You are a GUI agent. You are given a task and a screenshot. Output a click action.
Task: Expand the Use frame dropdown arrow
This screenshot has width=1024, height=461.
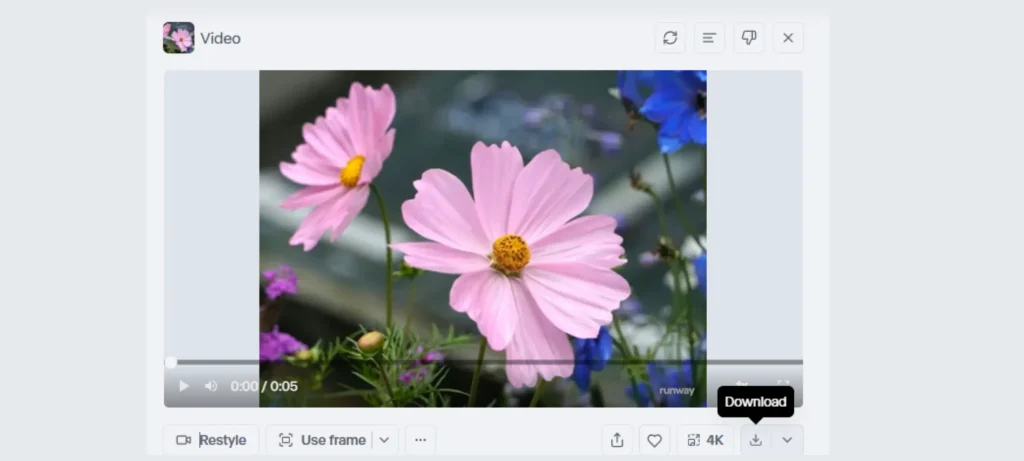pyautogui.click(x=385, y=440)
